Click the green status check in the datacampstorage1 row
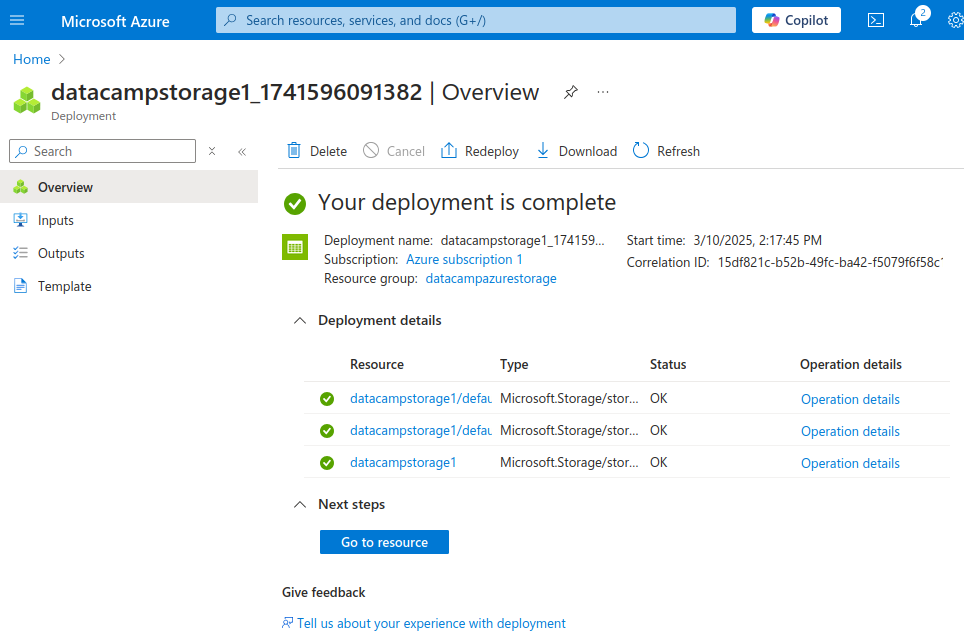 (x=327, y=462)
